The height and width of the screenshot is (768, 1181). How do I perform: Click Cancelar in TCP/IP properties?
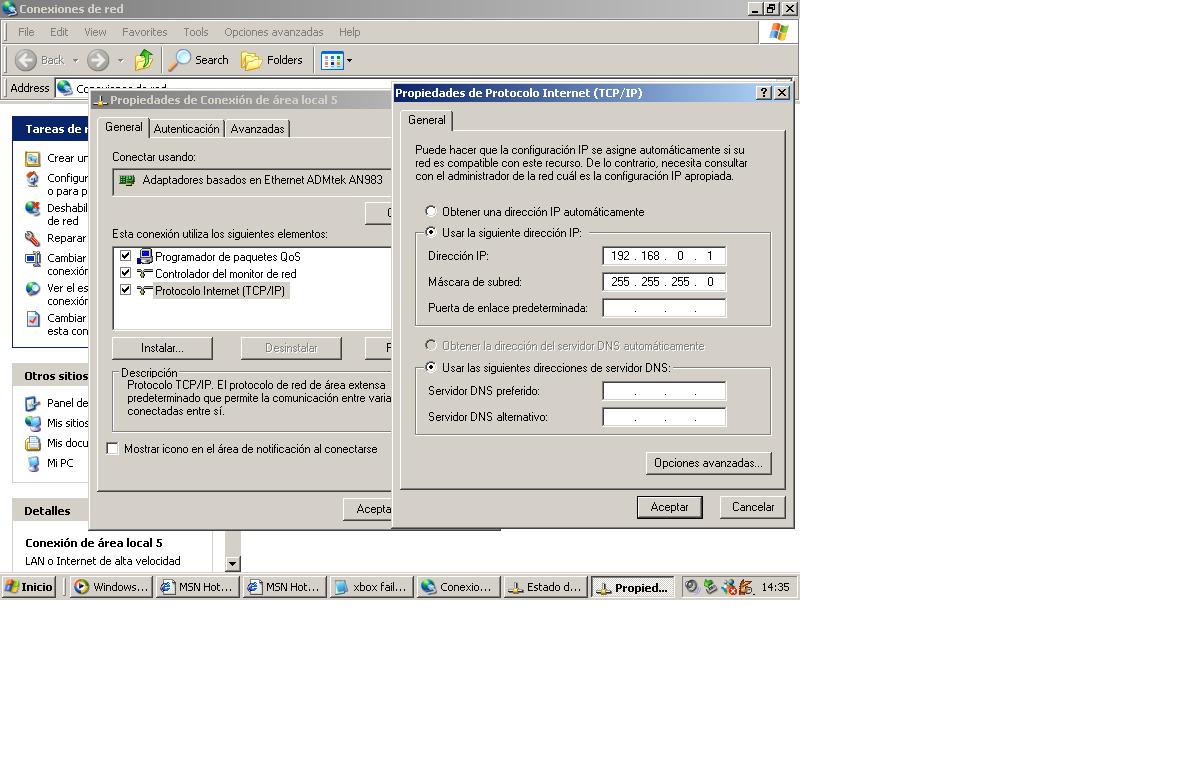[752, 507]
